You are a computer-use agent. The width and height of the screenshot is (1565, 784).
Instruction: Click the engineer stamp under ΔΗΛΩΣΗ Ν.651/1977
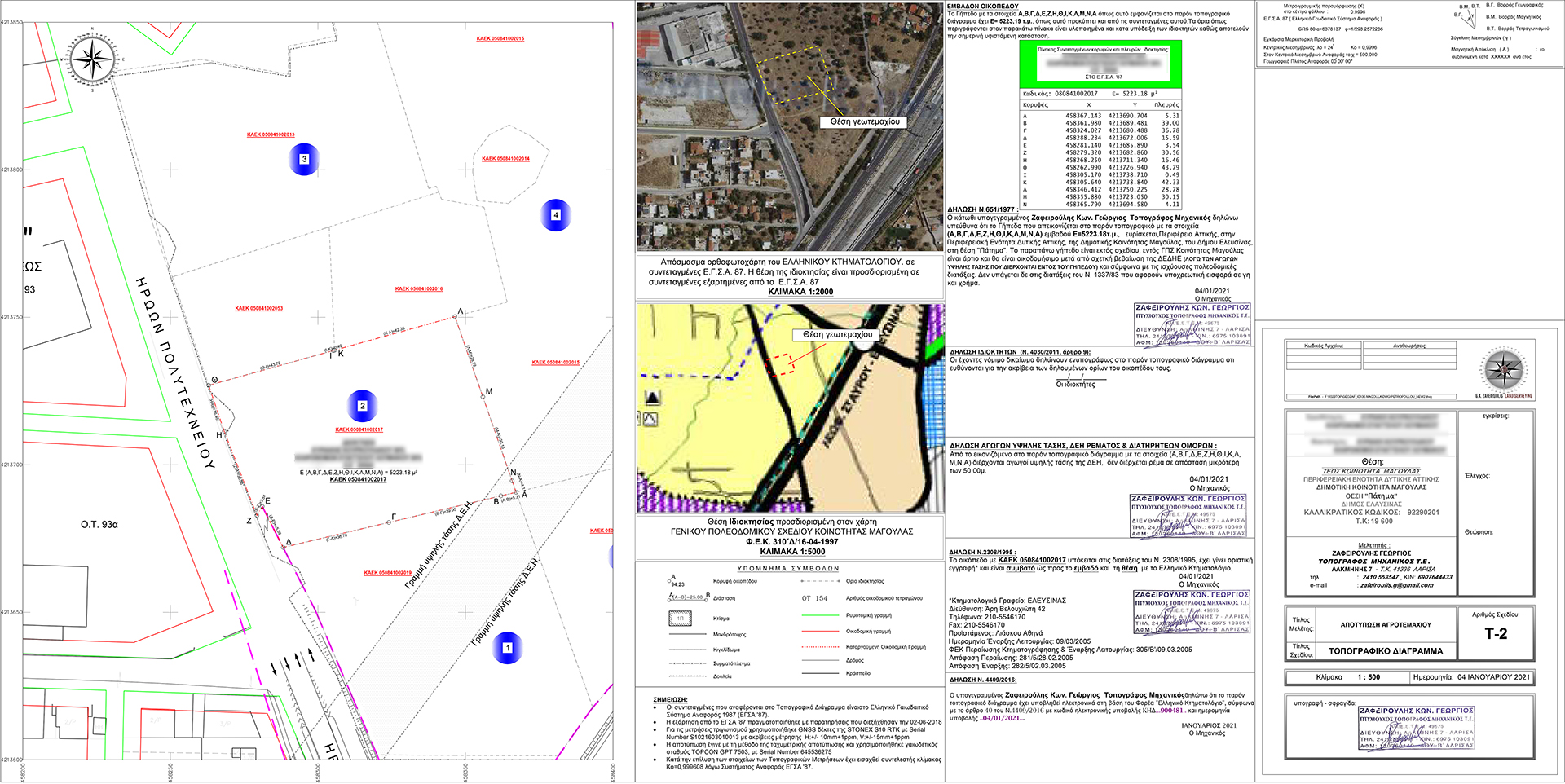pos(1192,324)
